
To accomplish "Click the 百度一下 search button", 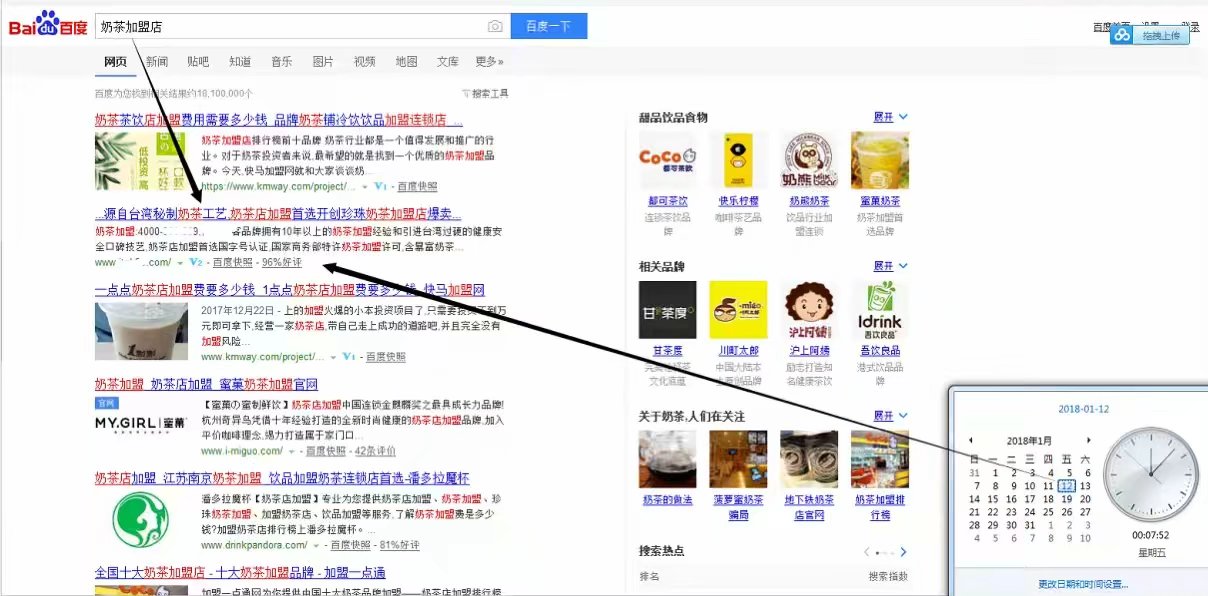I will point(548,26).
